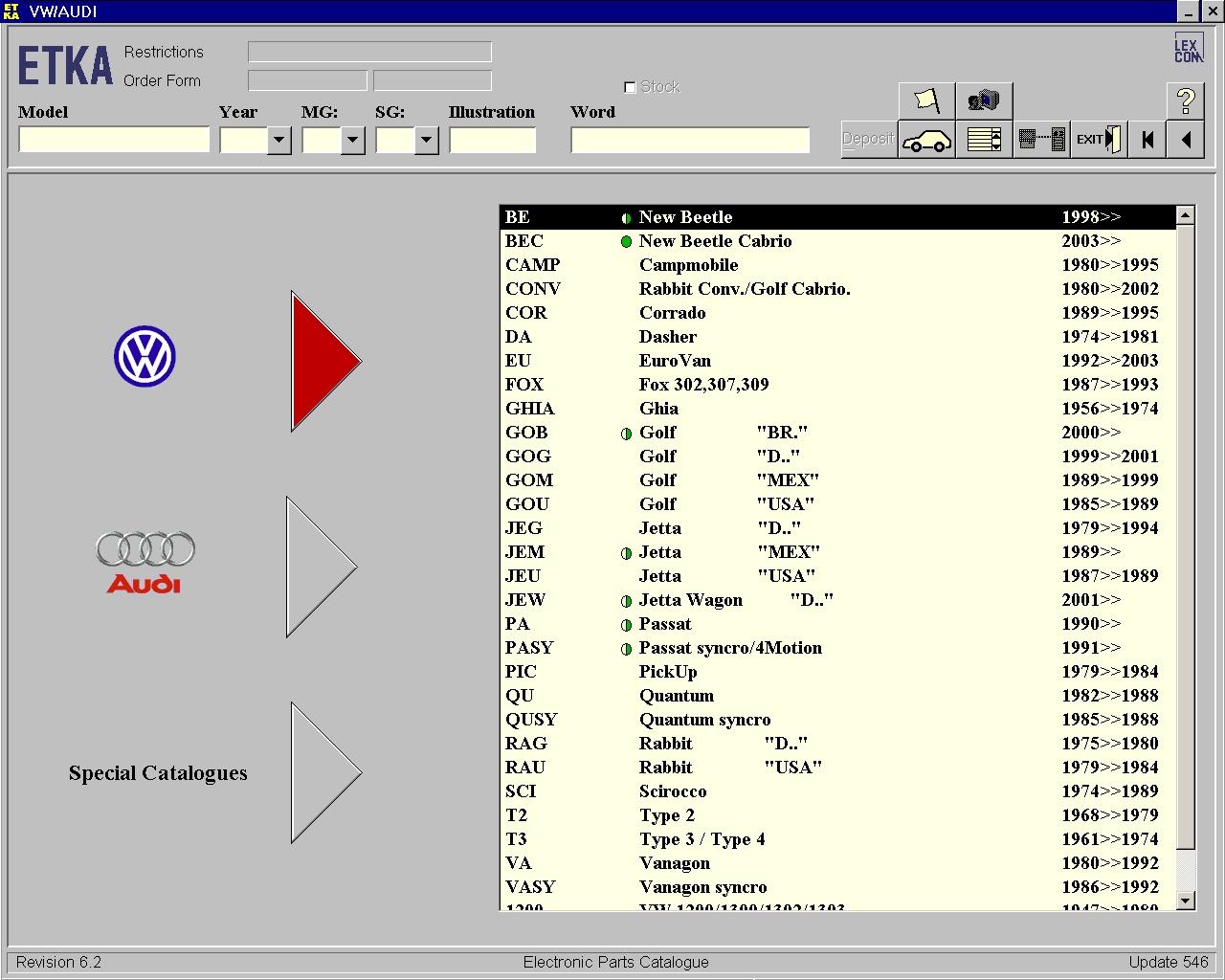
Task: Select the GOG Golf "D.." row
Action: (837, 457)
